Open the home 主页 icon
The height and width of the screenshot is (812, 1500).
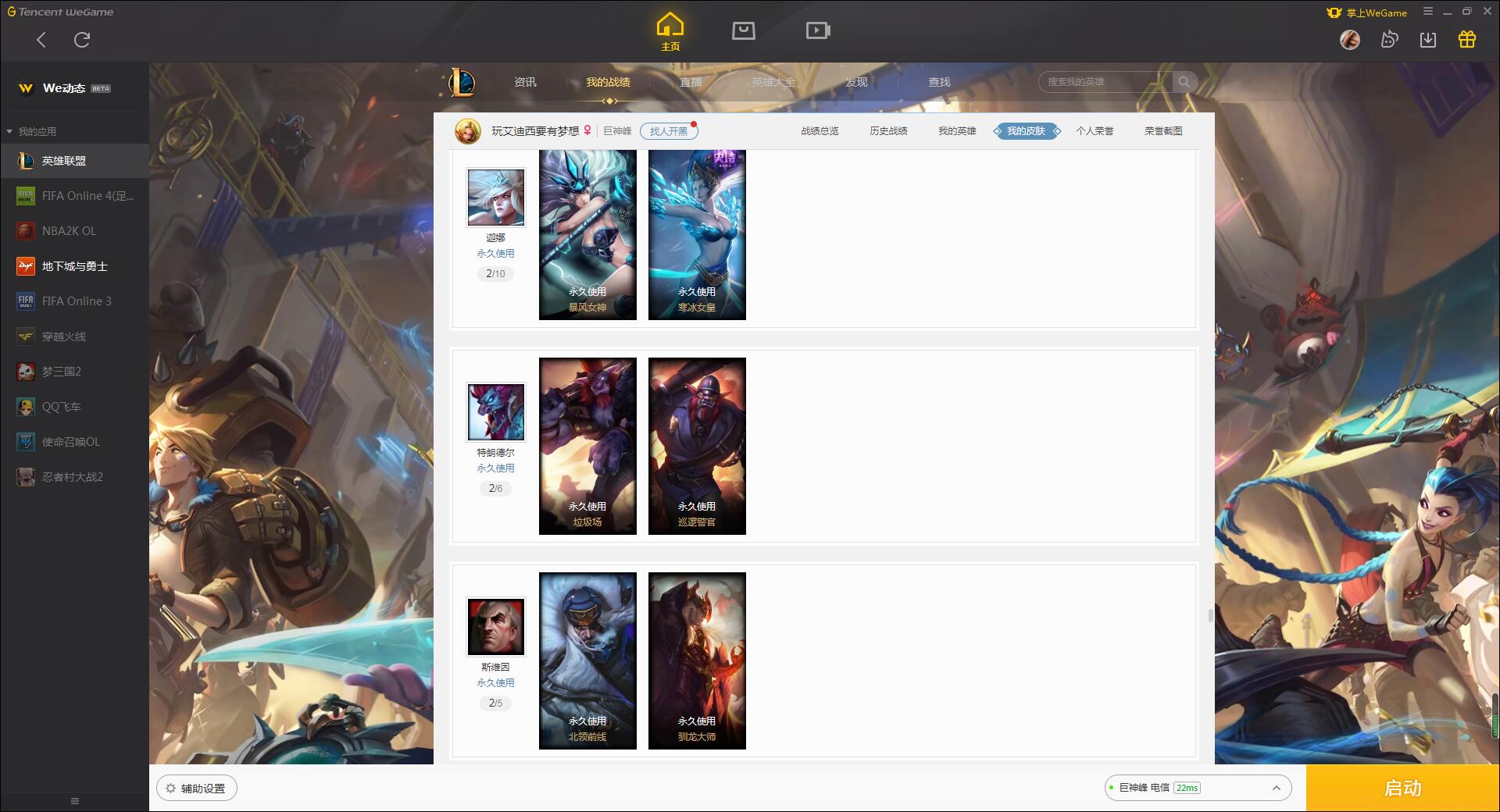click(670, 32)
